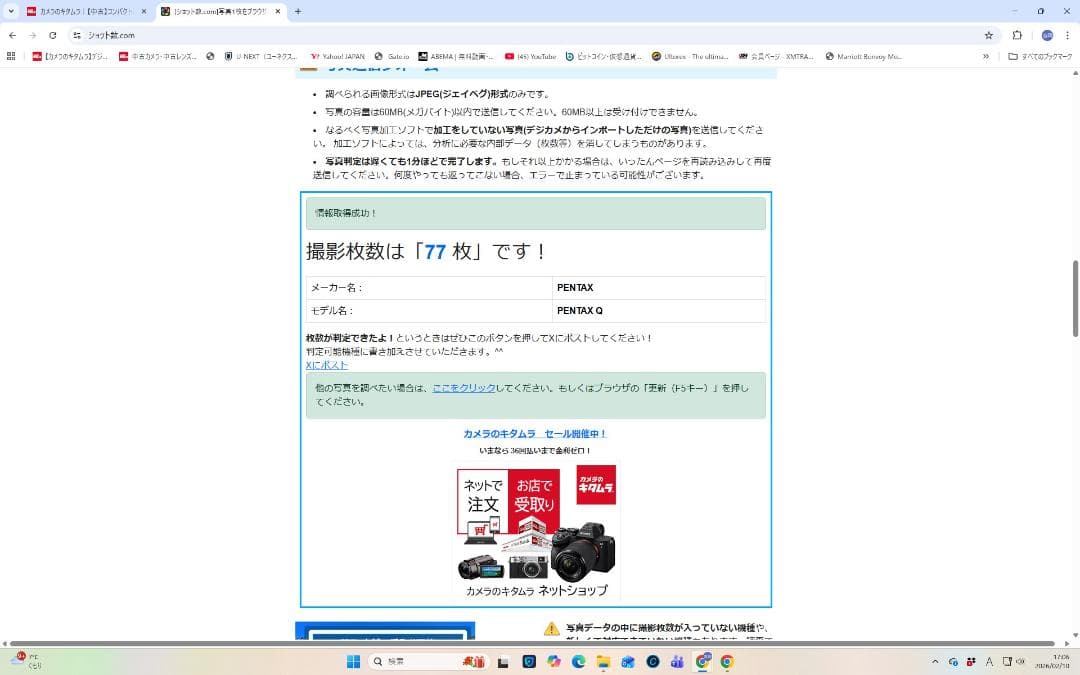Open the すべてのブックマーク folder
The height and width of the screenshot is (675, 1080).
1037,57
